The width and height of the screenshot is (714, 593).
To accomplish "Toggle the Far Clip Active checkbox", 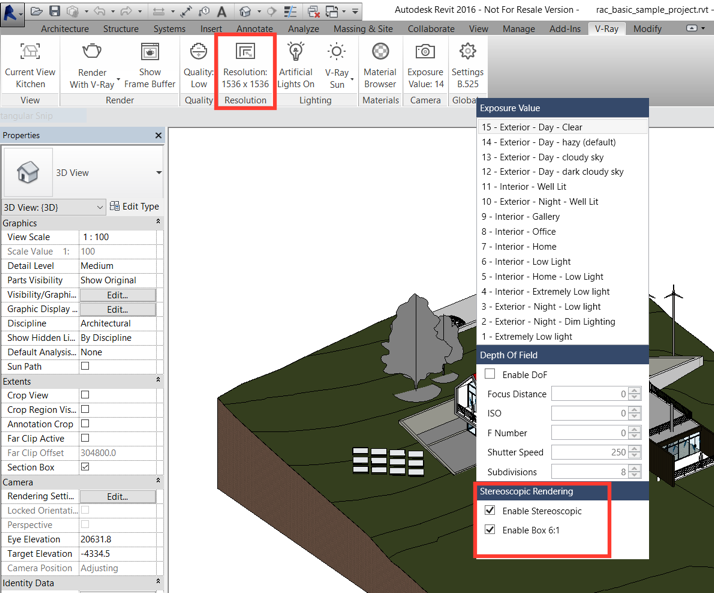I will click(x=85, y=438).
